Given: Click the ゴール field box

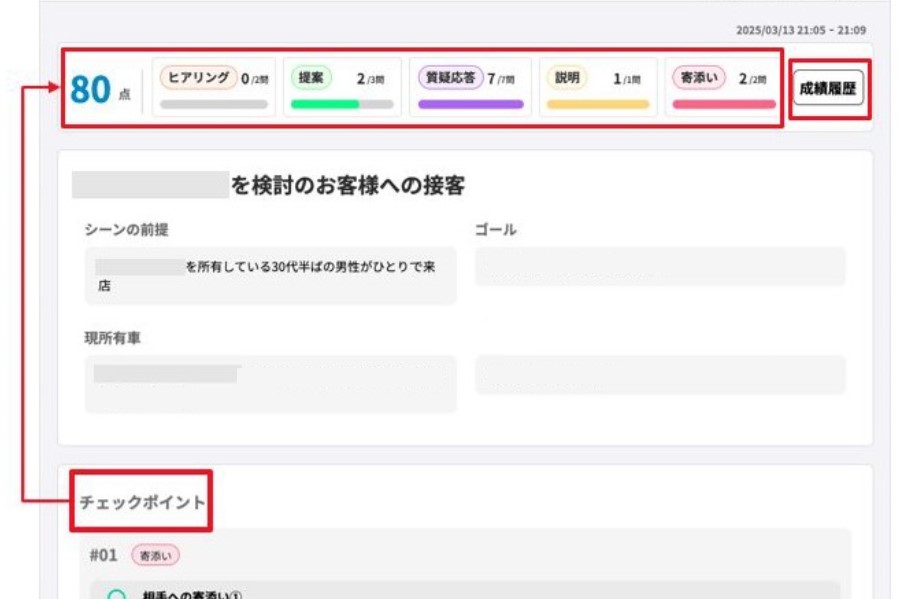Looking at the screenshot, I should [x=660, y=267].
